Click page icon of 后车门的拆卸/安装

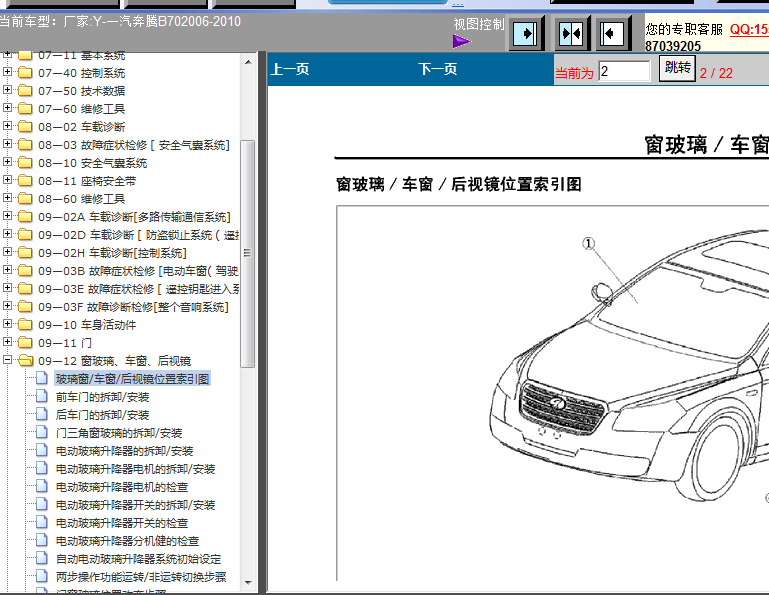(x=42, y=414)
